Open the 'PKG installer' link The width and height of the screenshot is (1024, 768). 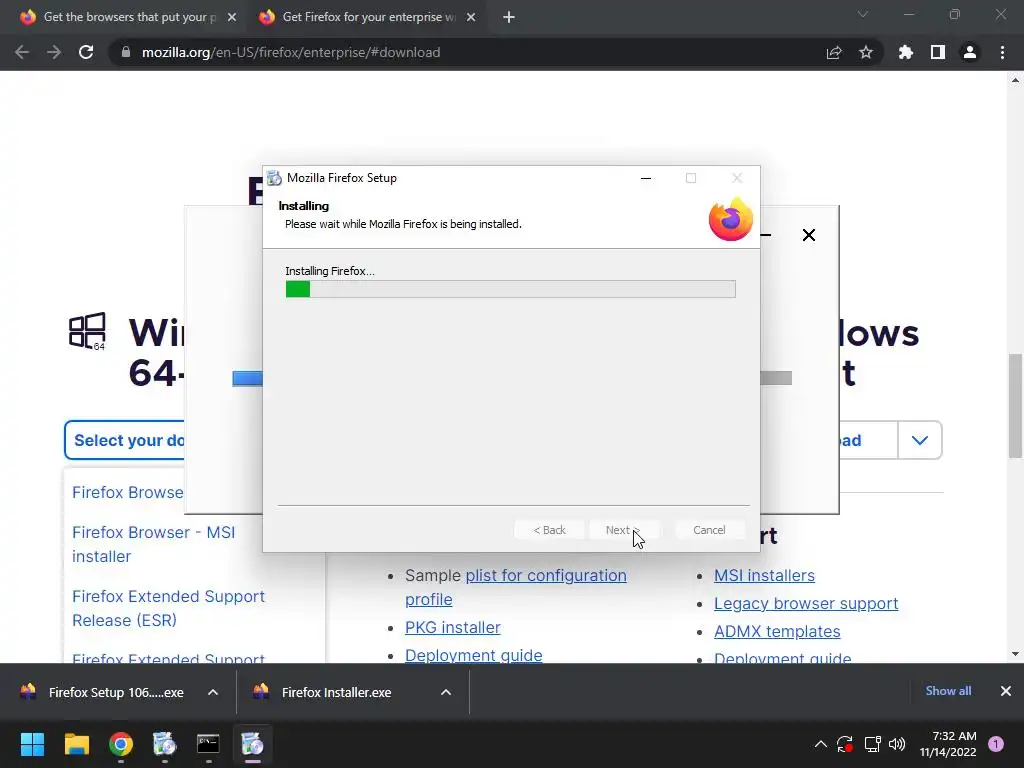(x=453, y=628)
